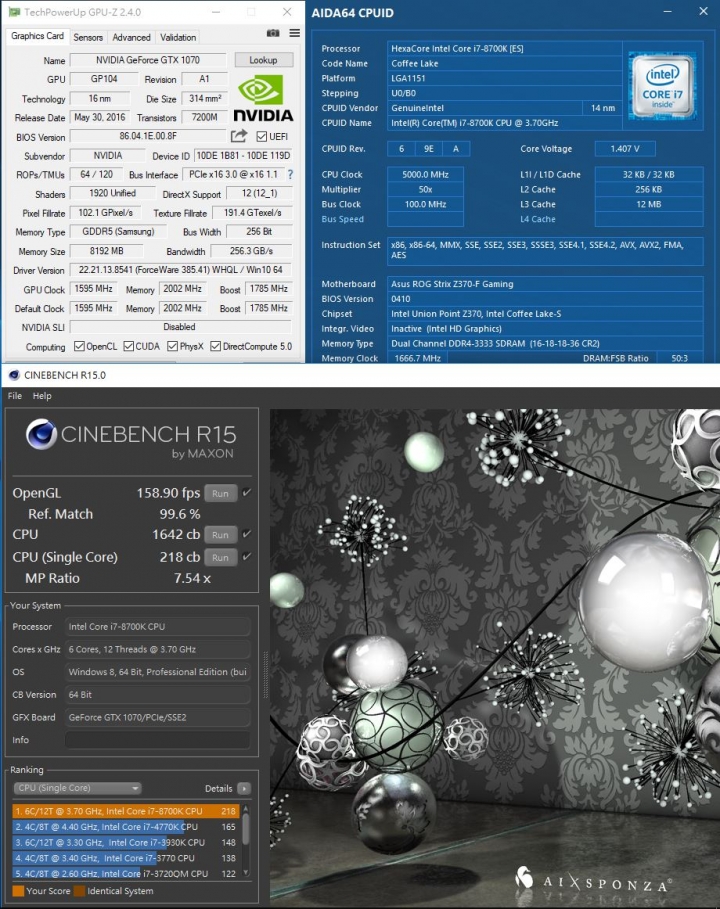720x909 pixels.
Task: Toggle the DirectCompute 5.0 checkbox
Action: pos(216,346)
